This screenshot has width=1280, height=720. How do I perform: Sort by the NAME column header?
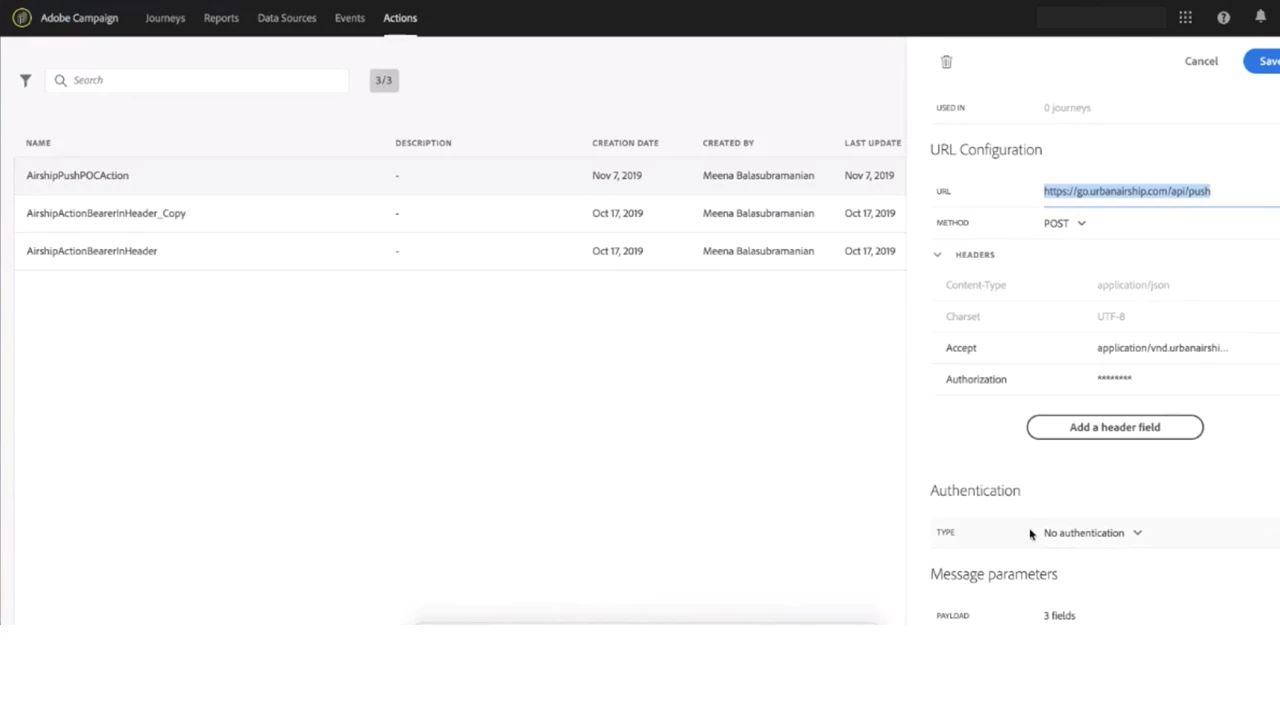pos(38,143)
